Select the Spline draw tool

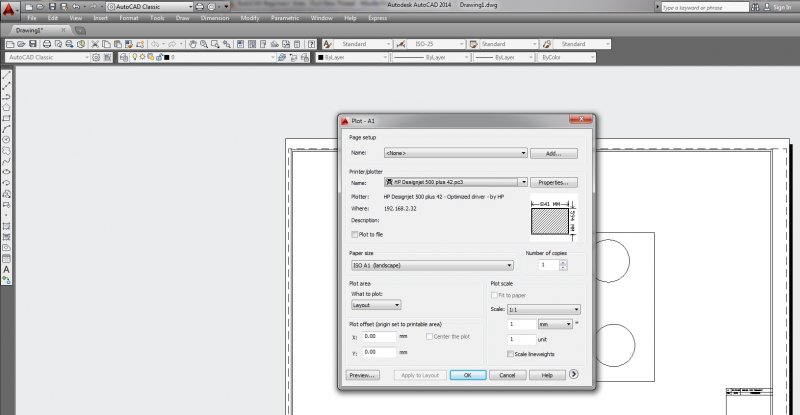point(7,161)
